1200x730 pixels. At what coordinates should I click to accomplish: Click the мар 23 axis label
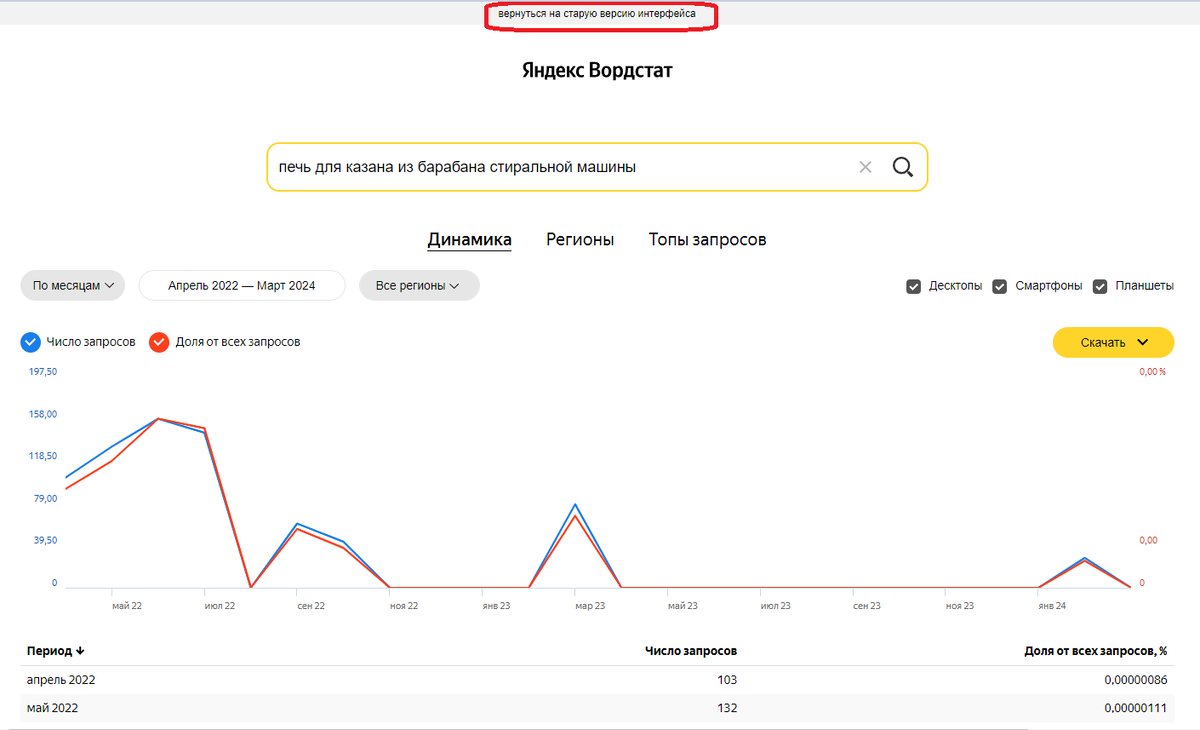(x=590, y=606)
